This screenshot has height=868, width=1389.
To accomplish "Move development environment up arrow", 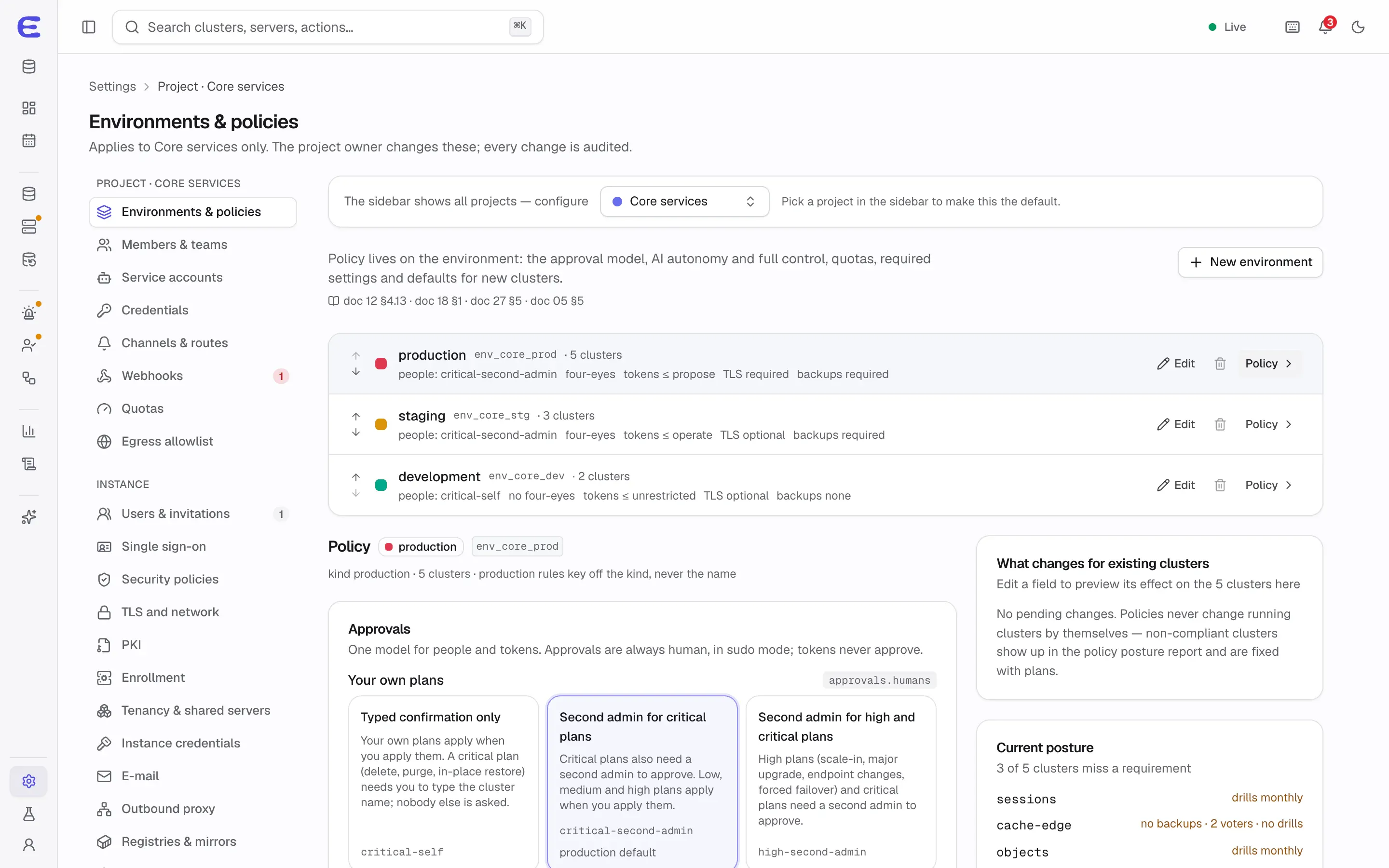I will click(356, 477).
